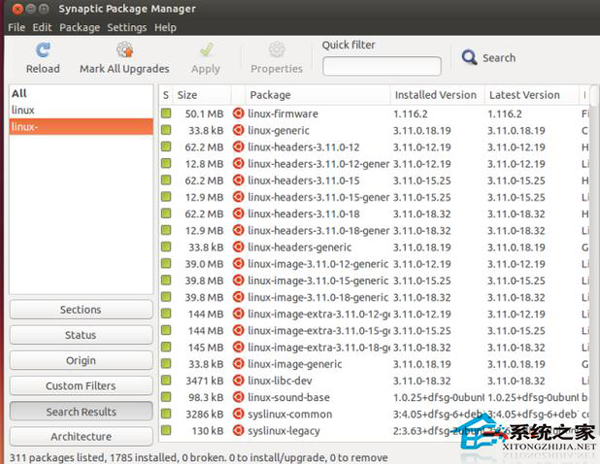600x464 pixels.
Task: Click into the Quick filter field
Action: click(x=382, y=66)
